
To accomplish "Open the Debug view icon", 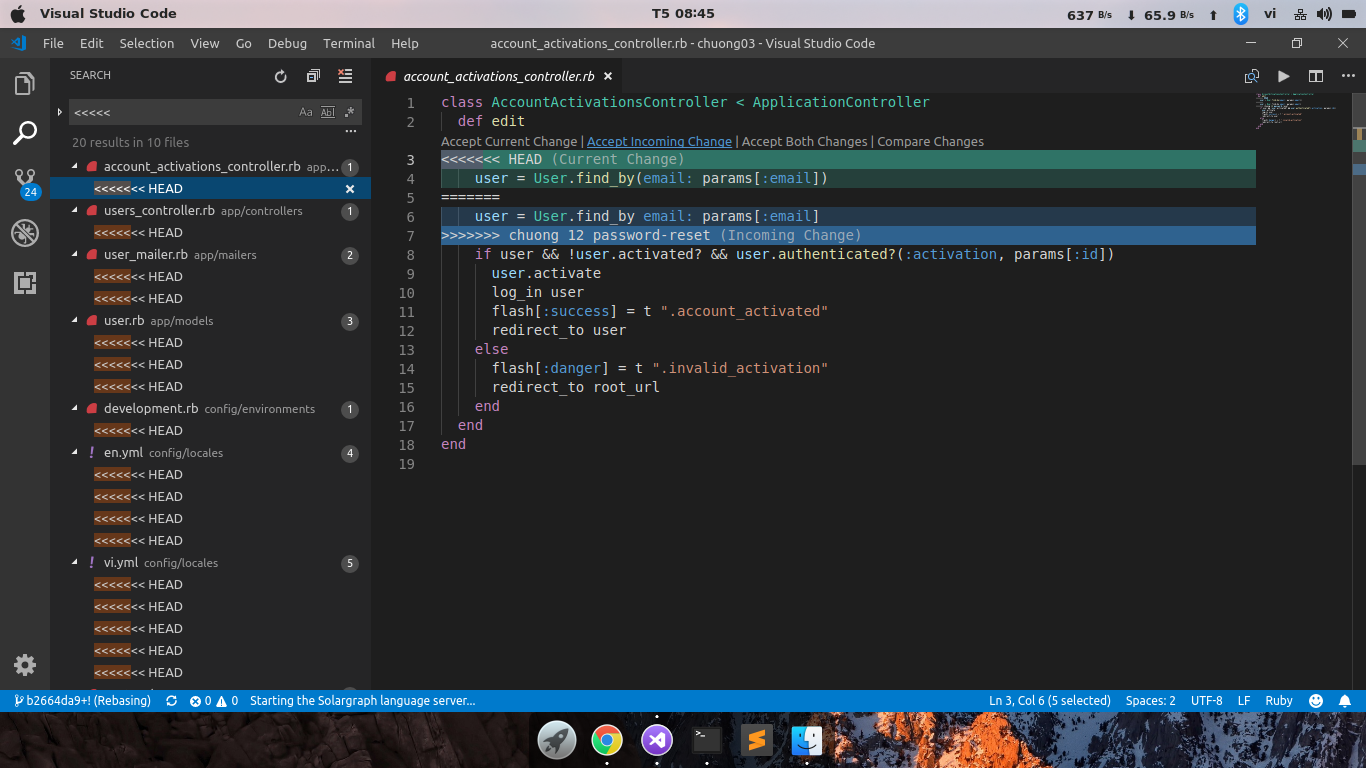I will 25,233.
